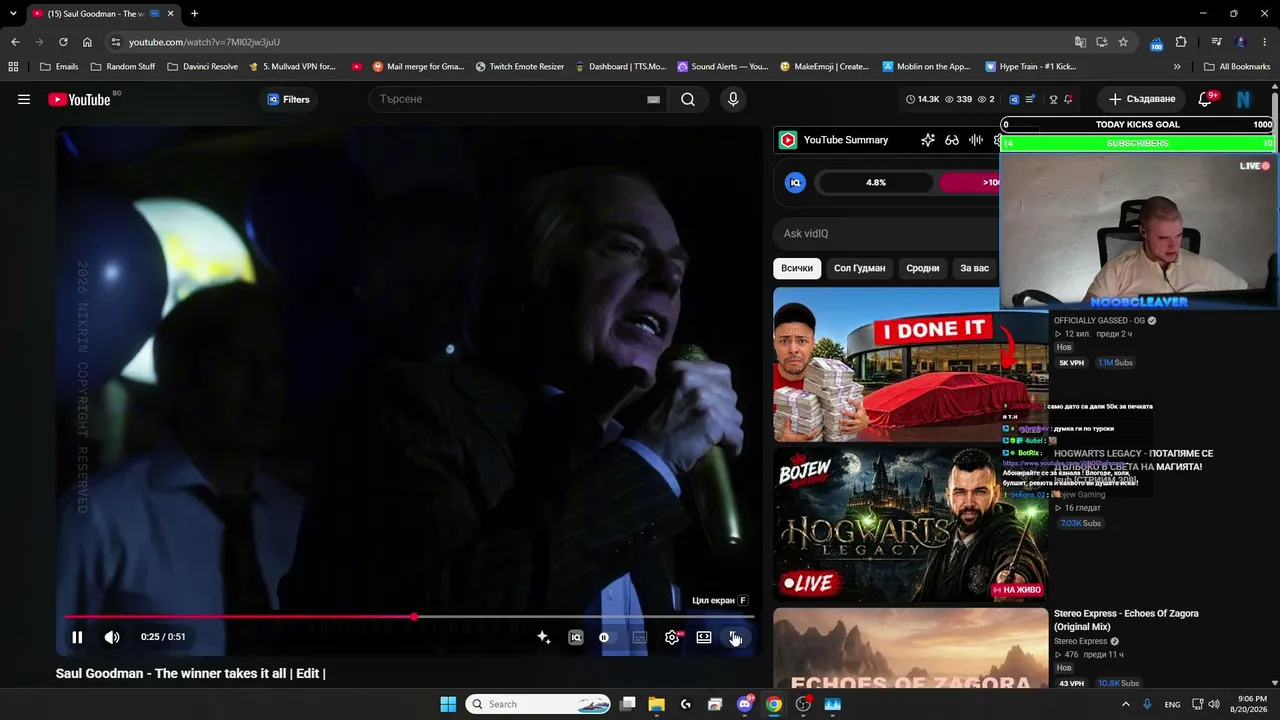Open the Hogwarts Legacy live thumbnail
This screenshot has height=720, width=1280.
[910, 525]
